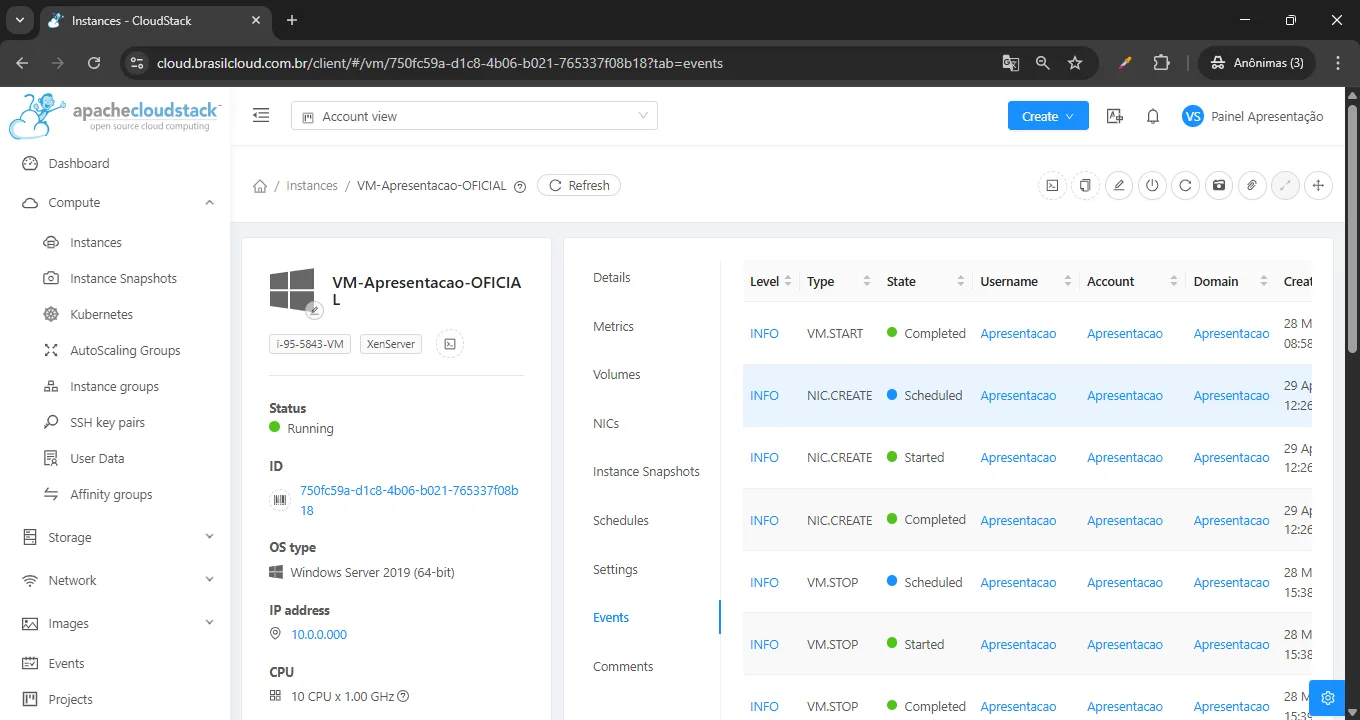Sort the State column
1360x720 pixels.
pyautogui.click(x=960, y=282)
